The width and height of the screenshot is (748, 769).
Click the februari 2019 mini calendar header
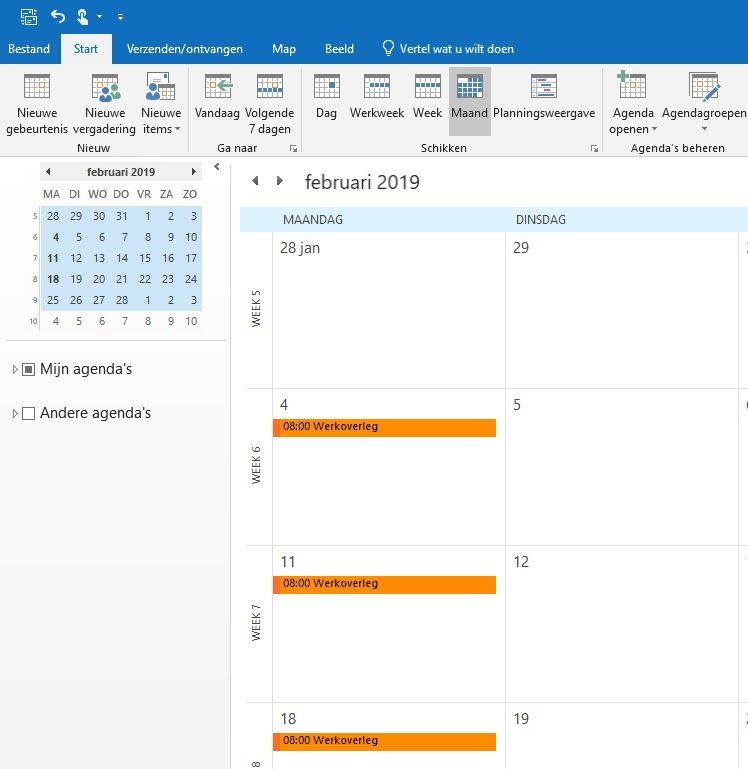121,172
